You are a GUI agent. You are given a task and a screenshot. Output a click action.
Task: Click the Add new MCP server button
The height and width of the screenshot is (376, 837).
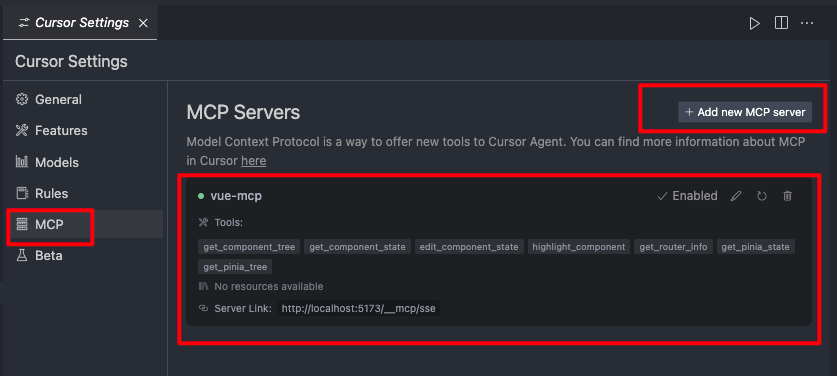click(x=745, y=112)
